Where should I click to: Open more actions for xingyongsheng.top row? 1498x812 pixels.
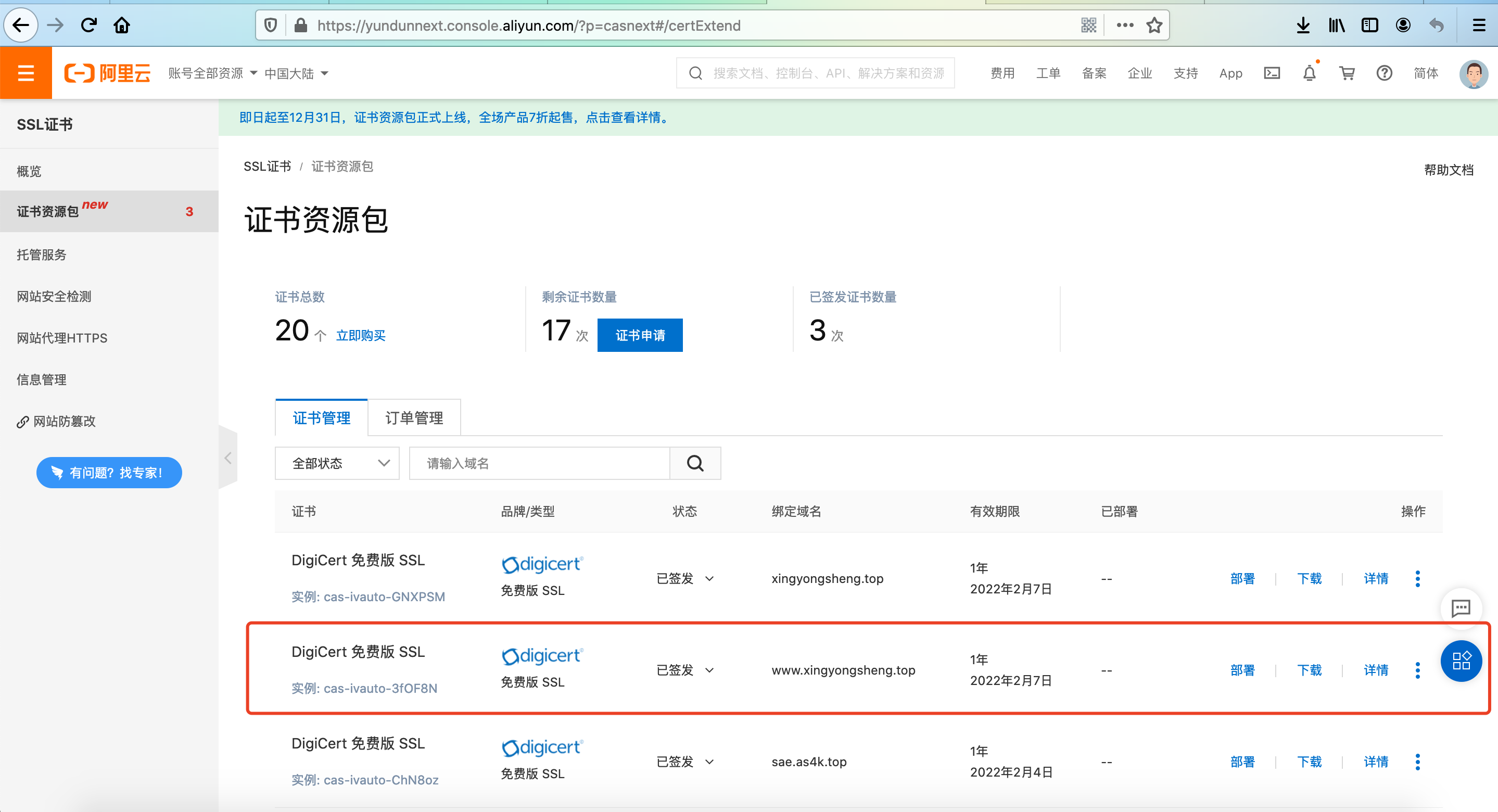pos(1418,578)
